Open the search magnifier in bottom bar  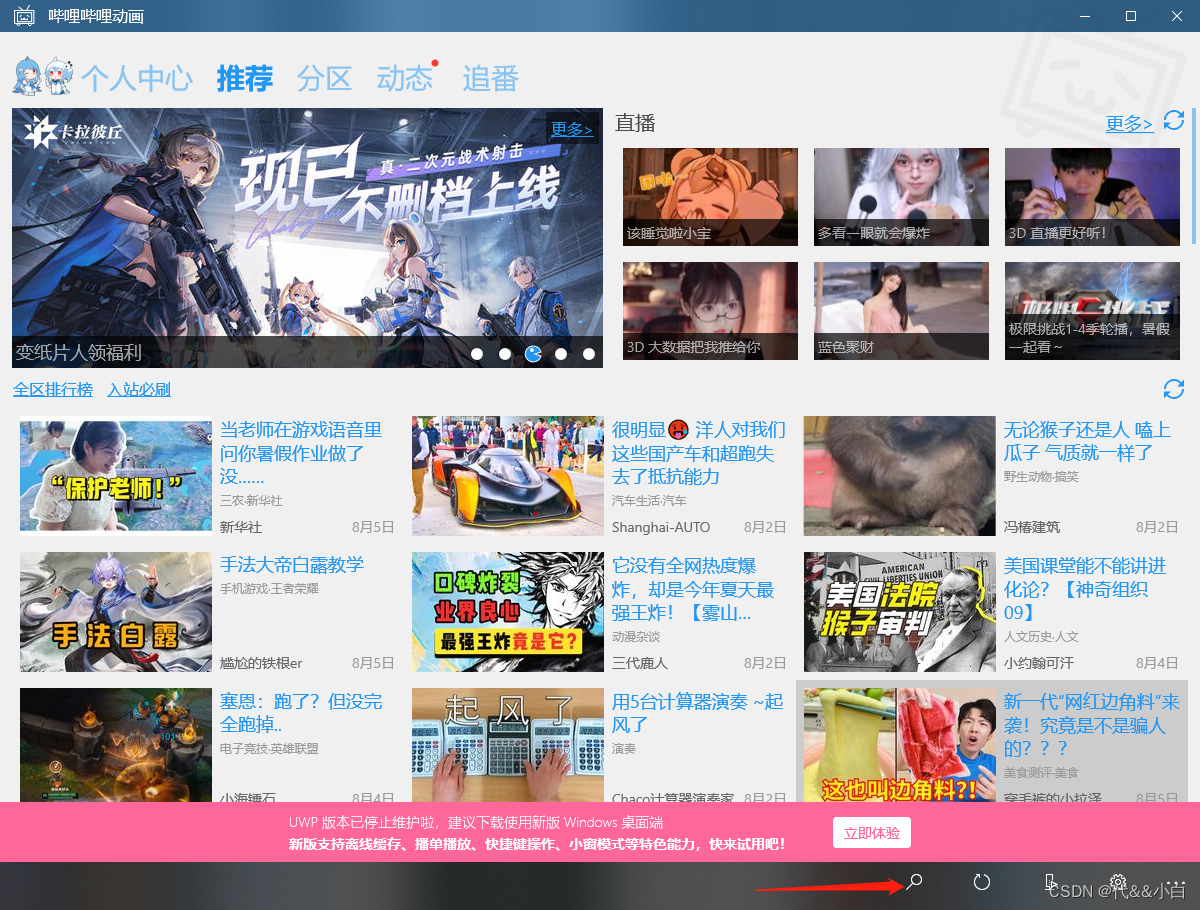[914, 882]
